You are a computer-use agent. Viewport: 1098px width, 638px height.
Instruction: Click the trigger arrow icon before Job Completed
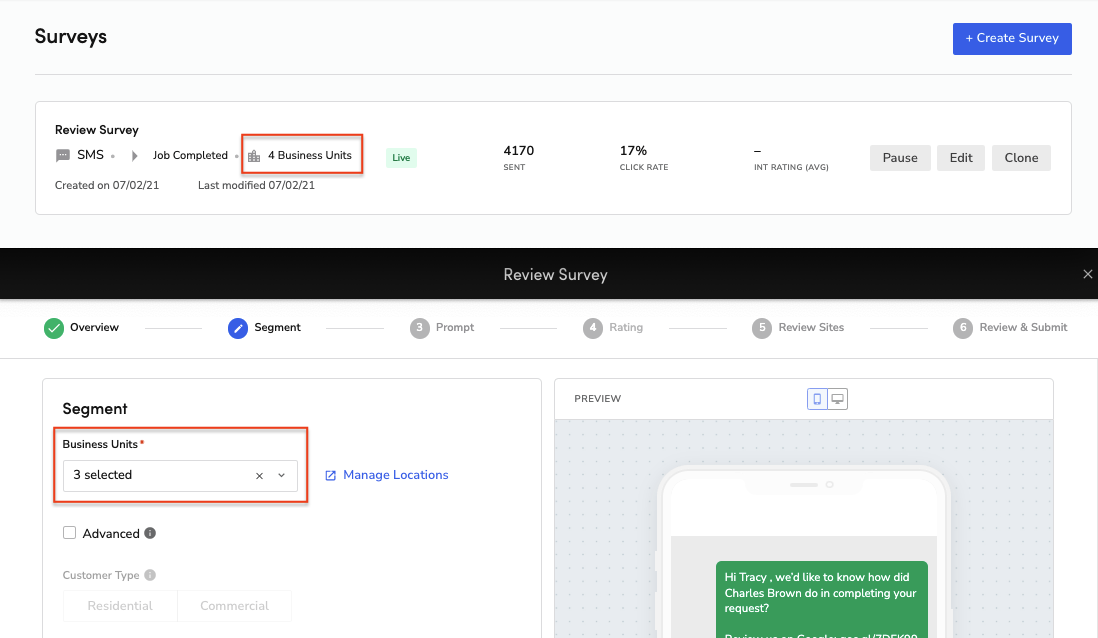click(x=134, y=155)
